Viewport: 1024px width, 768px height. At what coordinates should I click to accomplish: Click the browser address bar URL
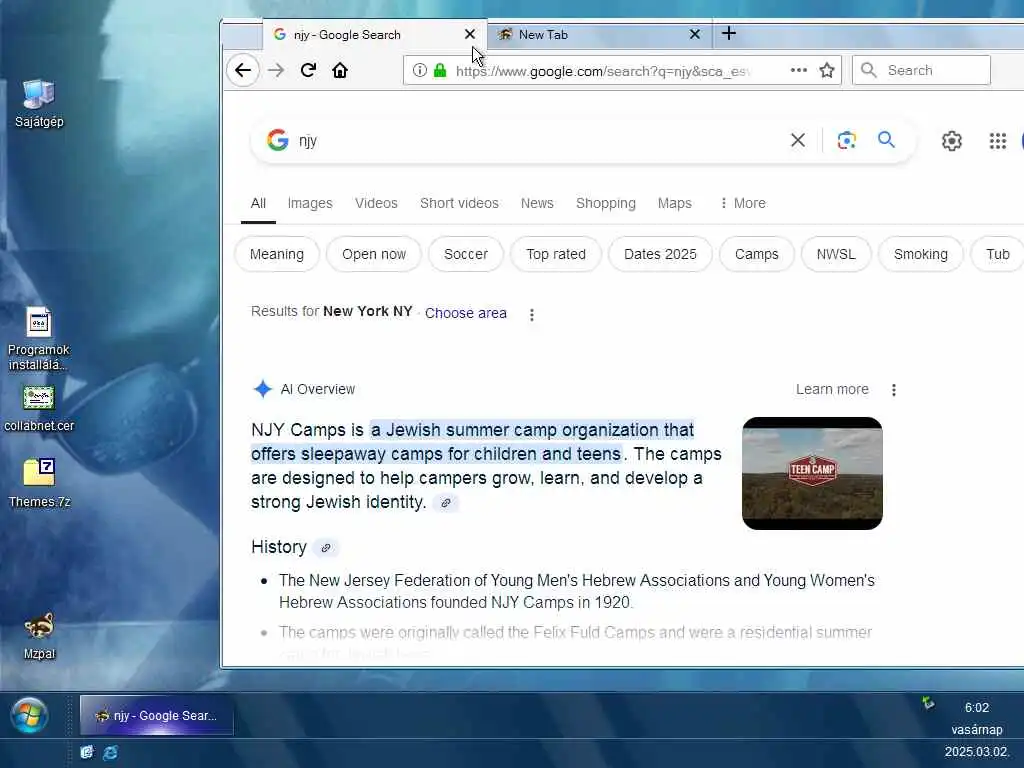(x=603, y=71)
